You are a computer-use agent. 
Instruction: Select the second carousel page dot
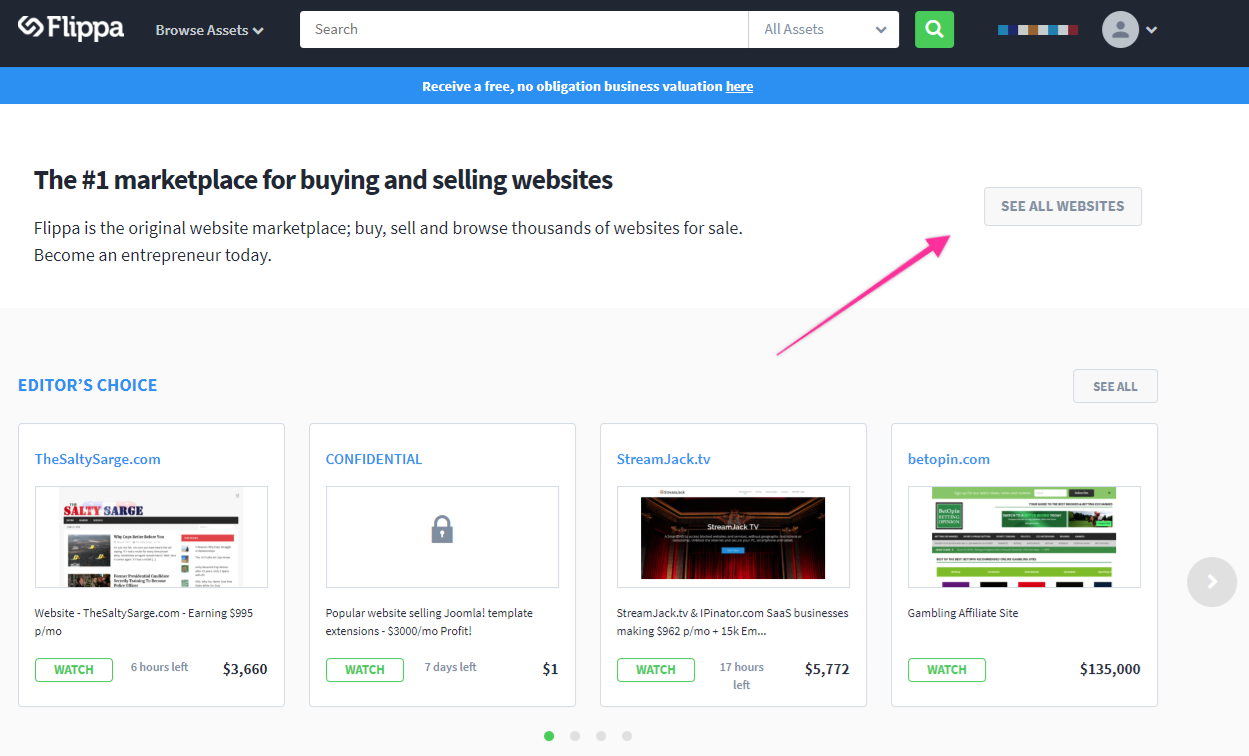575,736
